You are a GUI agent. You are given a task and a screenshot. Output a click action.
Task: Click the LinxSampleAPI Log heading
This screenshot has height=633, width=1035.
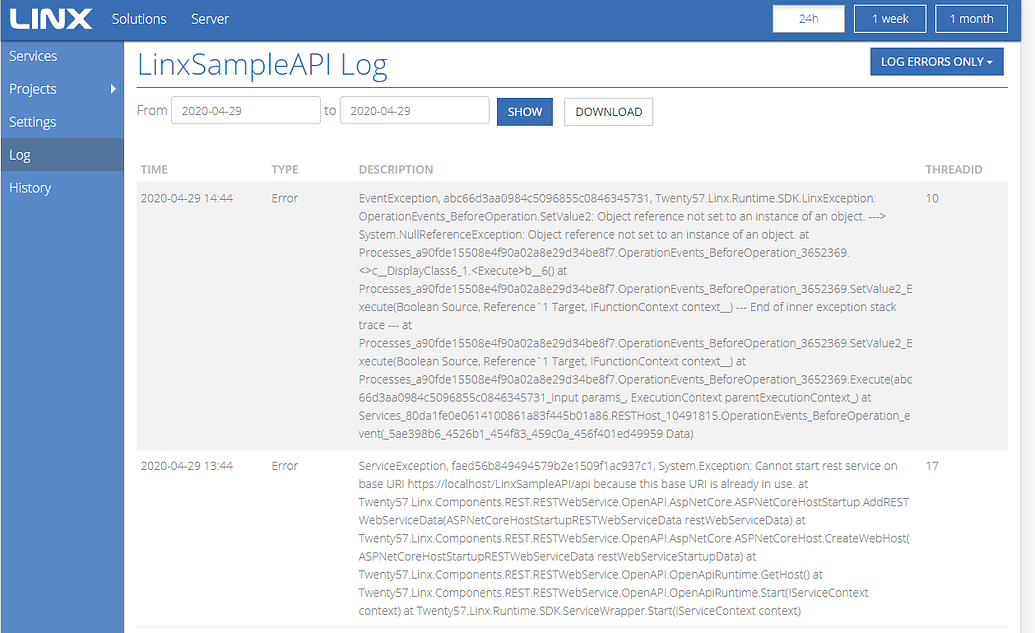click(262, 65)
